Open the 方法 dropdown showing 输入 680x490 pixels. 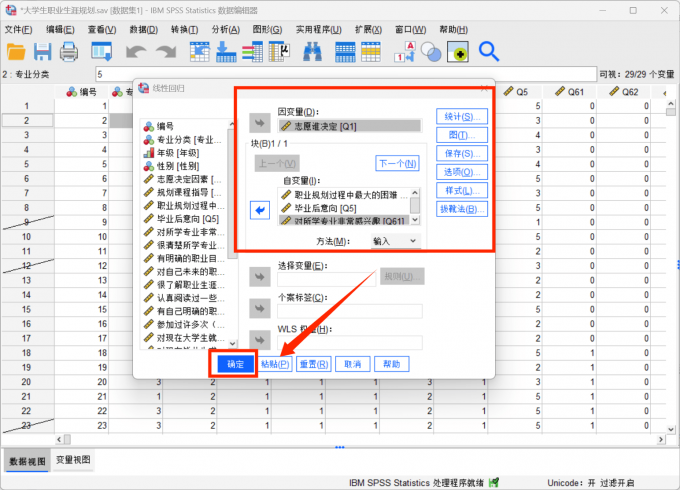[x=394, y=241]
